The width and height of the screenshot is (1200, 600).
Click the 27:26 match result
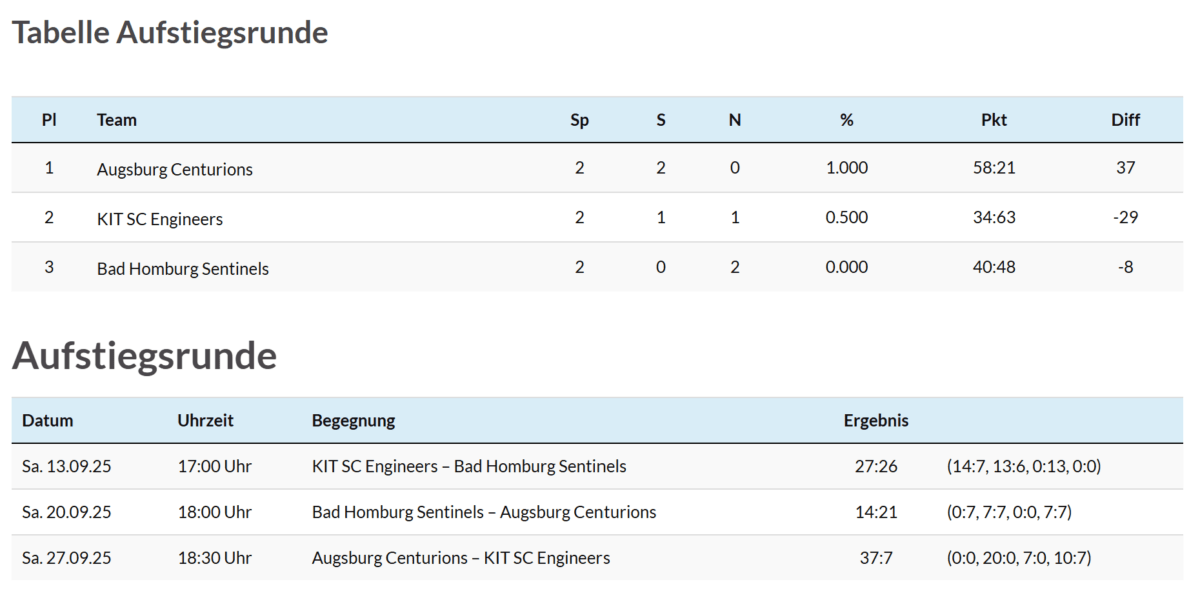pos(876,466)
